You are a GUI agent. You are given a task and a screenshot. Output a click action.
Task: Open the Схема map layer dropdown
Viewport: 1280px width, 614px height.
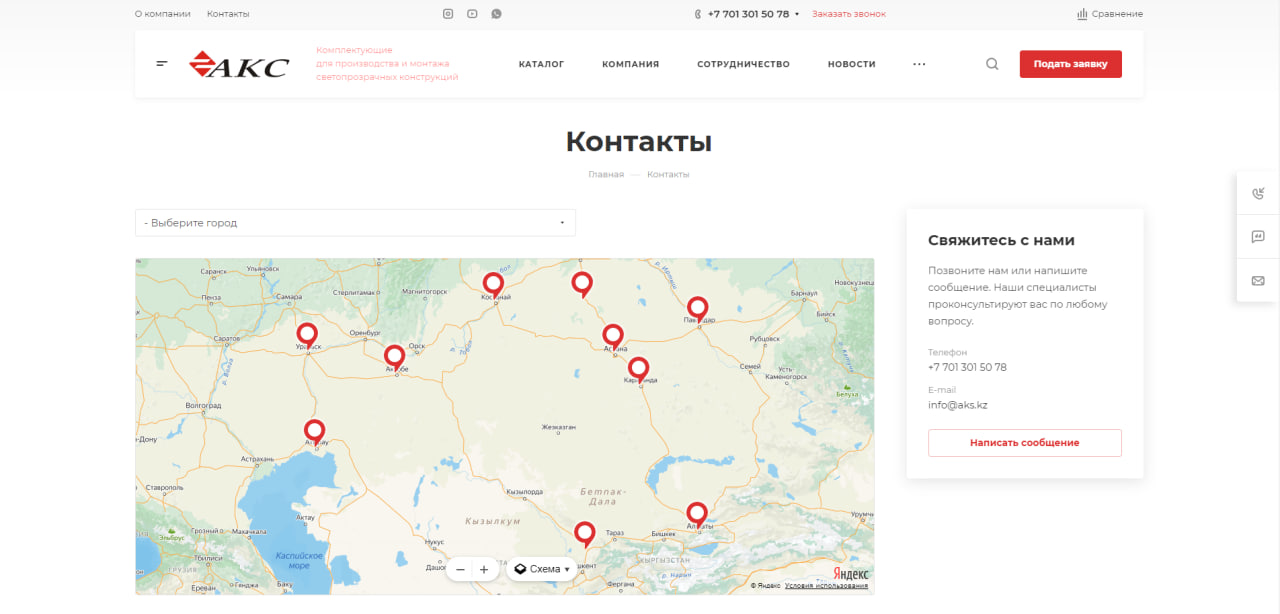(544, 569)
